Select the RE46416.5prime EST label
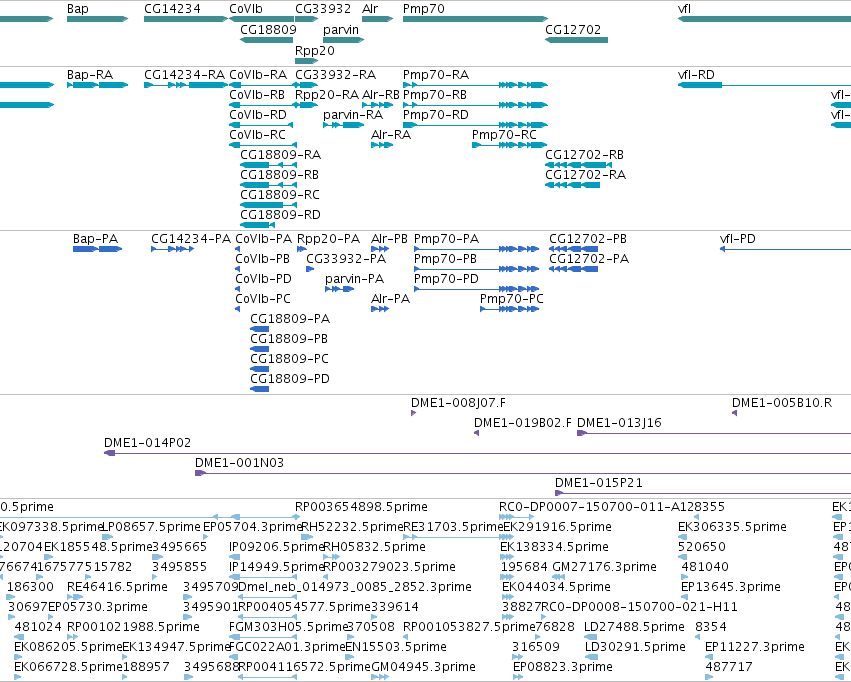 click(117, 587)
